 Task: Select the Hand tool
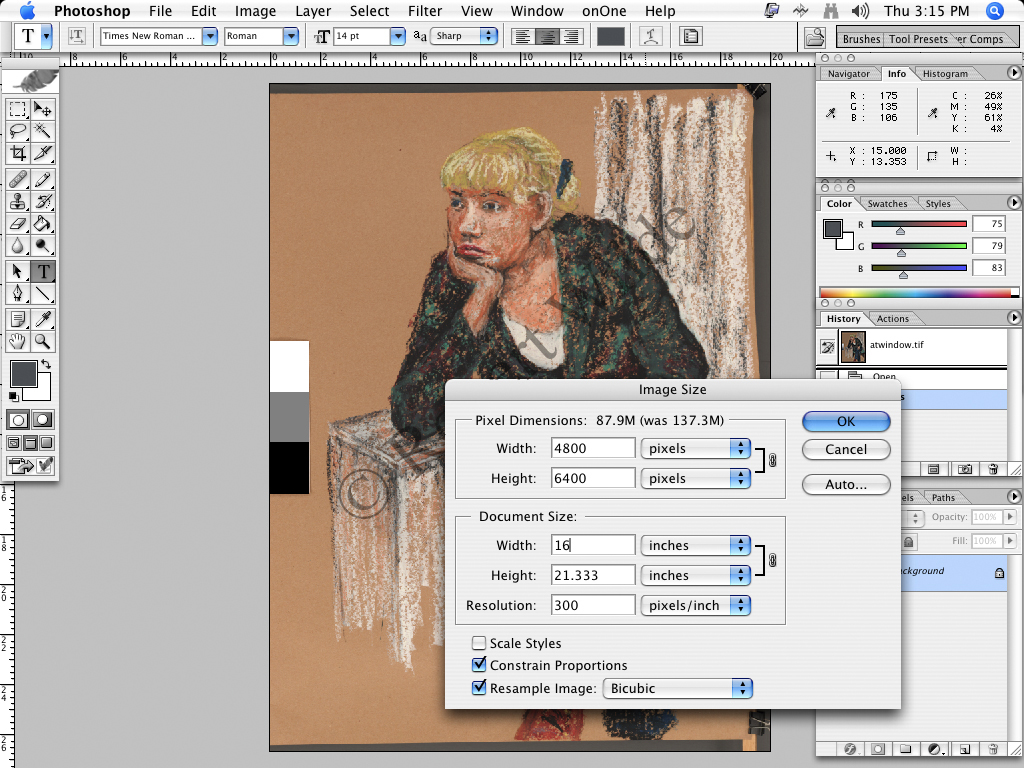coord(18,341)
